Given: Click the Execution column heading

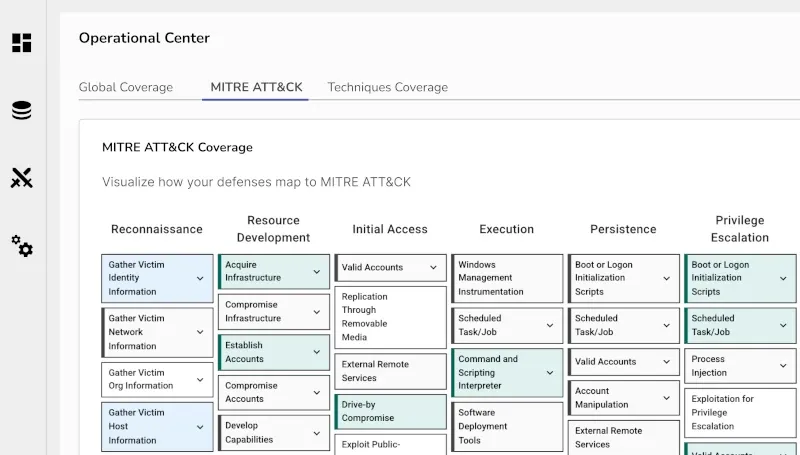Looking at the screenshot, I should (x=507, y=230).
